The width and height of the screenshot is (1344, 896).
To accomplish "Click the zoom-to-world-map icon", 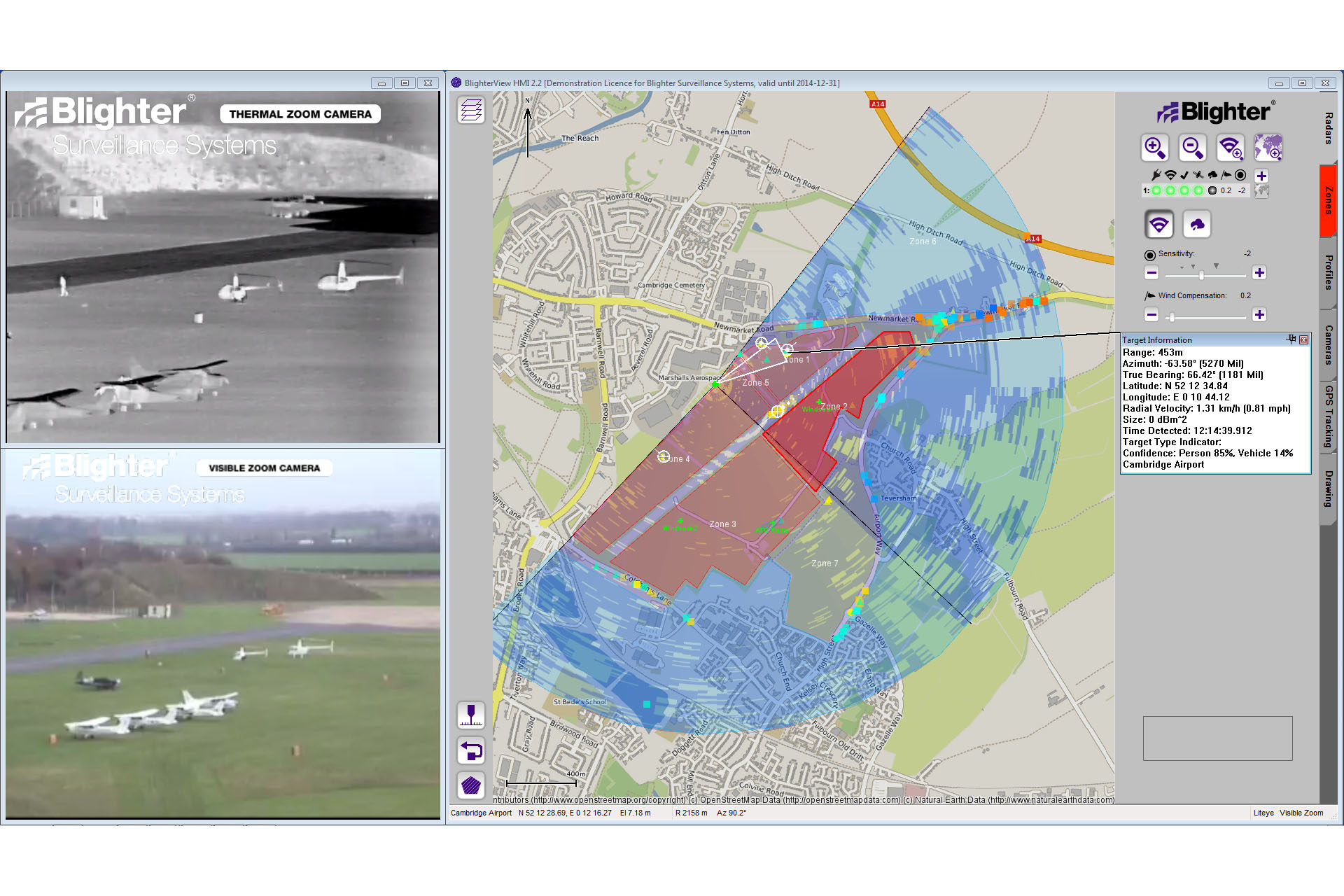I will (x=1268, y=148).
